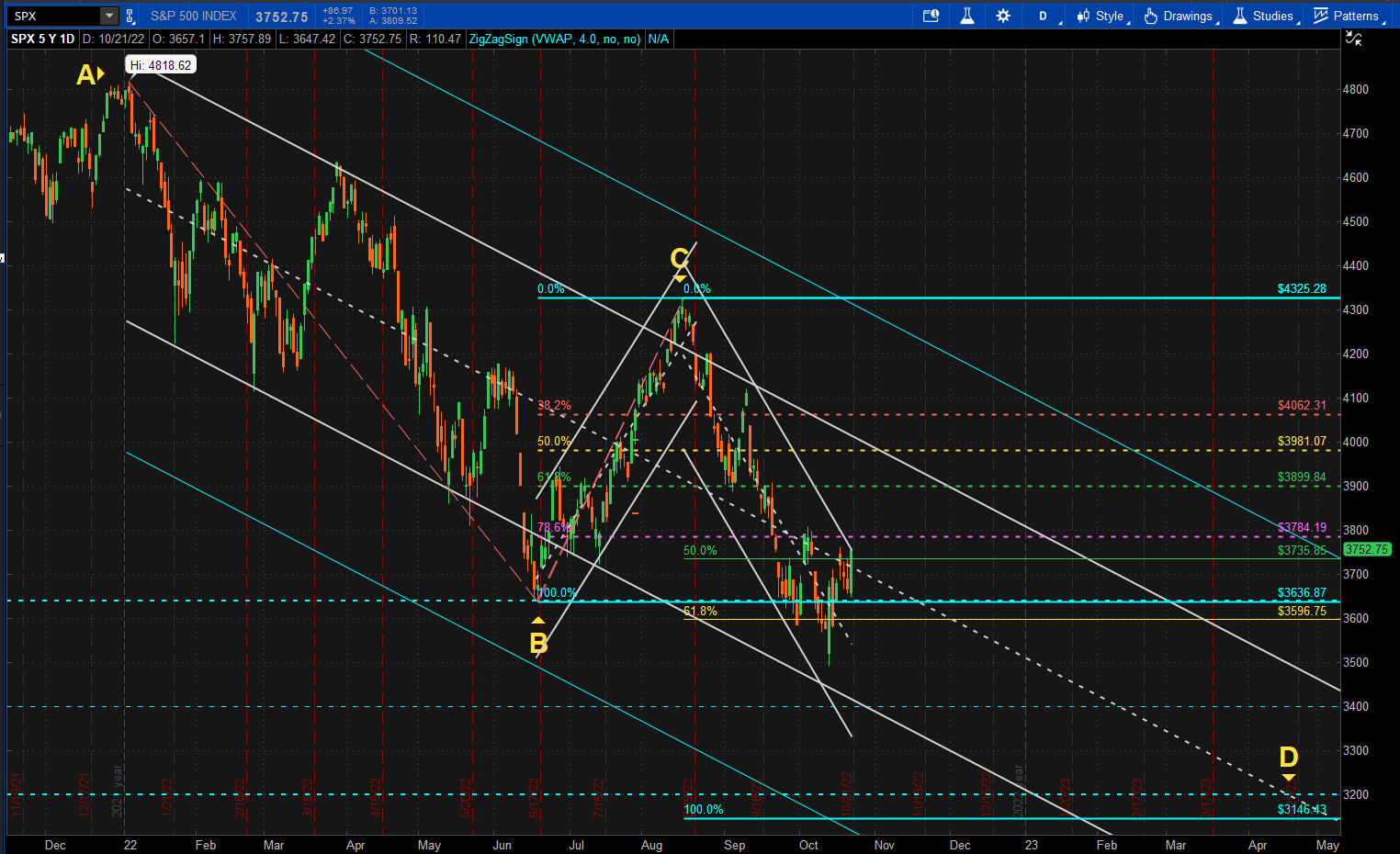The width and height of the screenshot is (1400, 854).
Task: Click the 100.0% label at chart bottom
Action: tap(704, 809)
